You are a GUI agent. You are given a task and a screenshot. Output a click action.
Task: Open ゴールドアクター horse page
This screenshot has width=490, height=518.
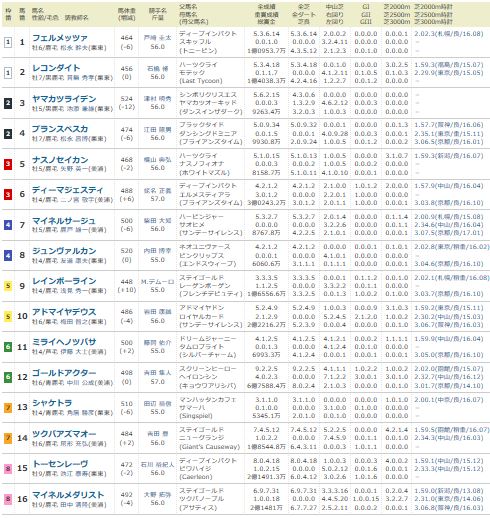[x=64, y=373]
